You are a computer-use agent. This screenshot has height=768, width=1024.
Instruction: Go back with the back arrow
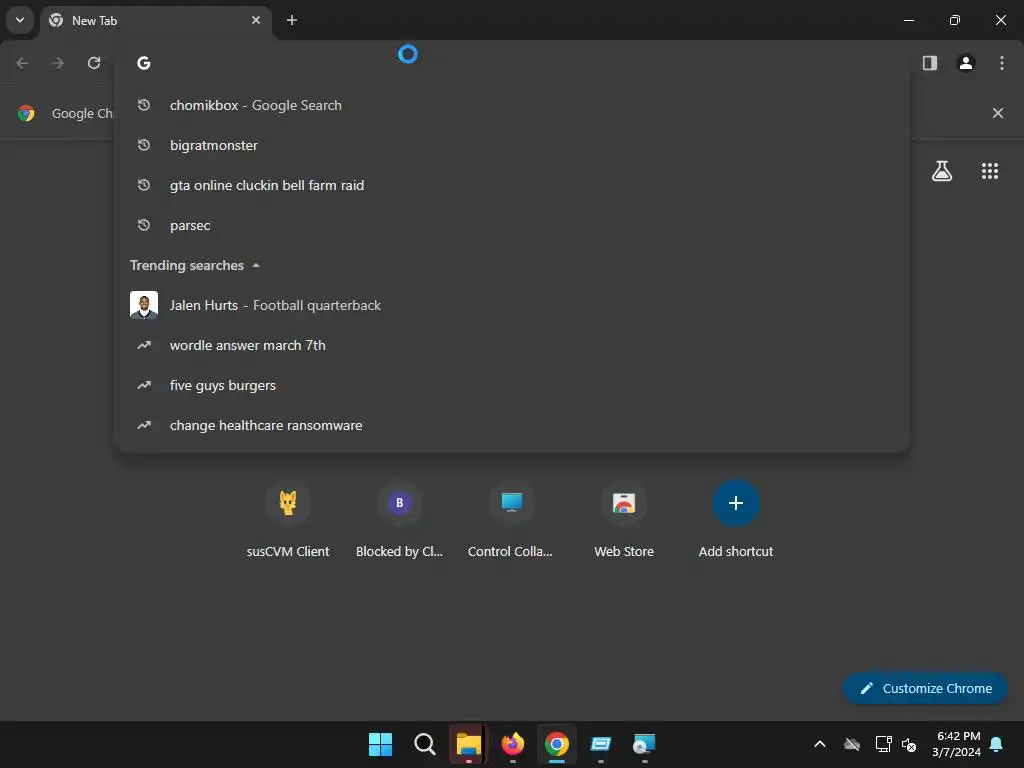point(22,63)
